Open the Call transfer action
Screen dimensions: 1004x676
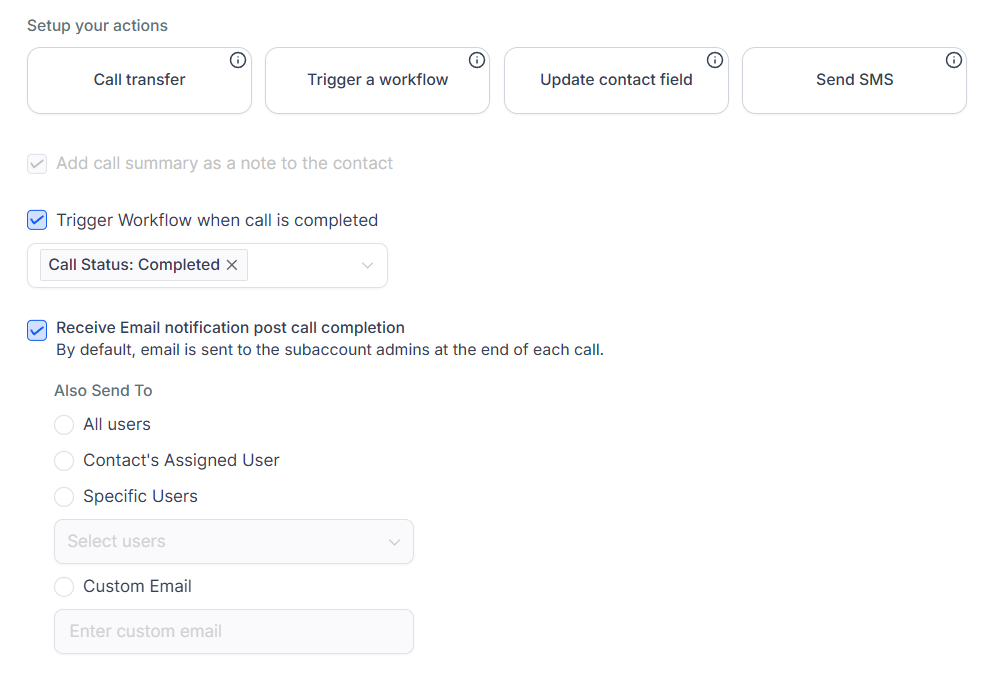139,80
